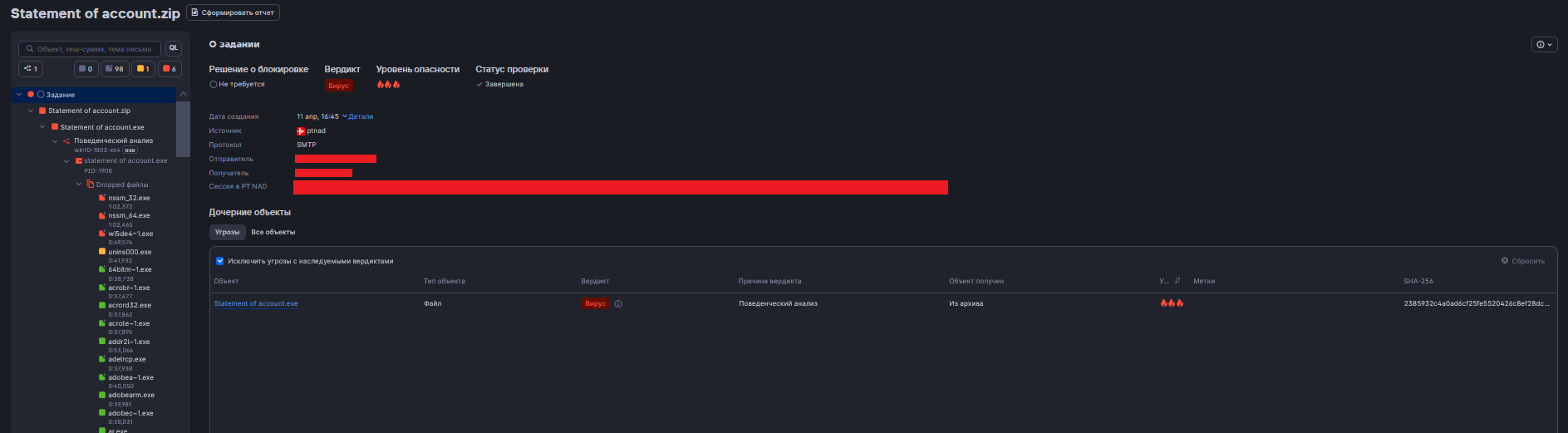Collapse Statement of account.exe tree node

[x=43, y=127]
